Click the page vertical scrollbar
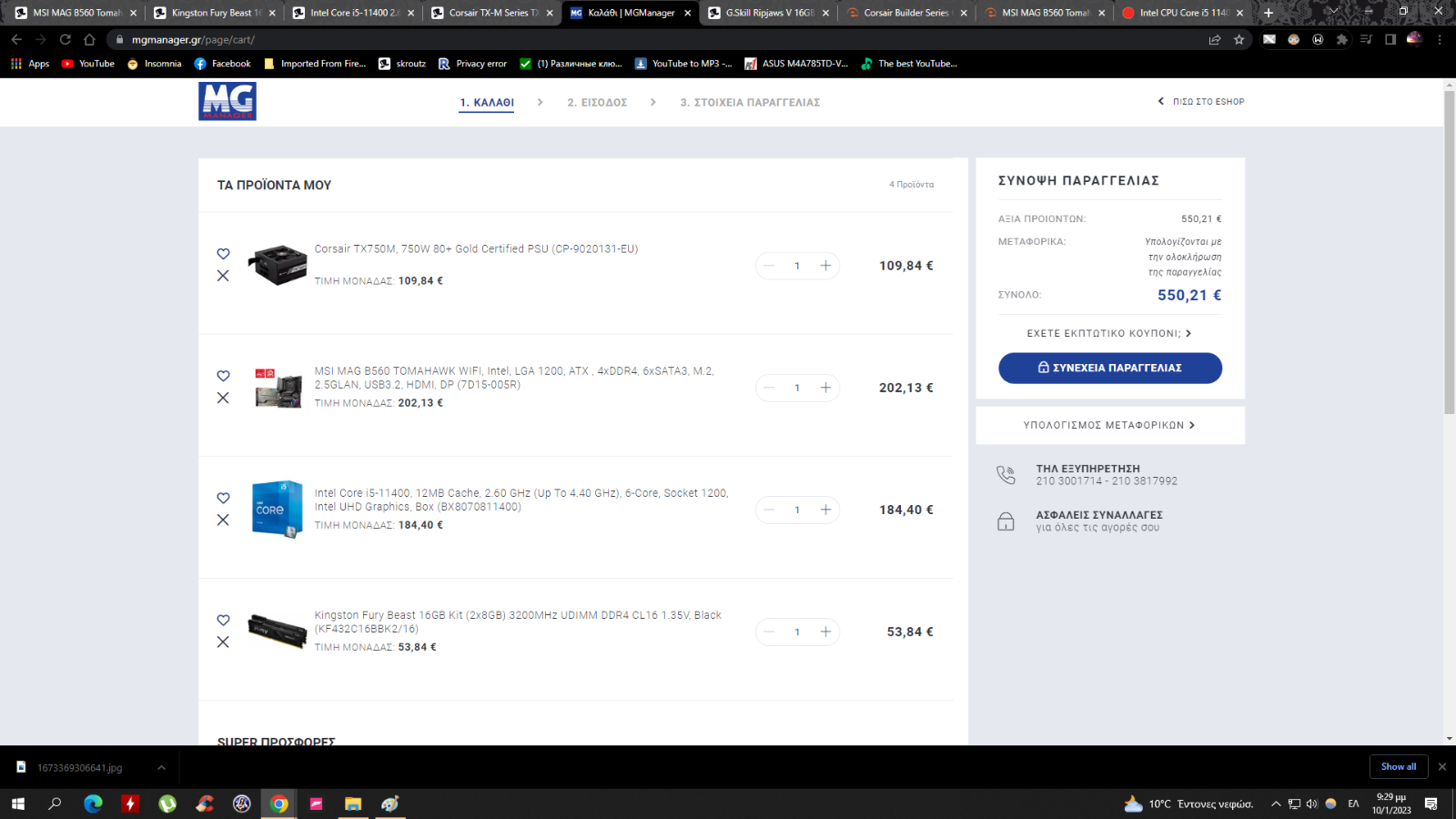1456x819 pixels. pos(1449,252)
